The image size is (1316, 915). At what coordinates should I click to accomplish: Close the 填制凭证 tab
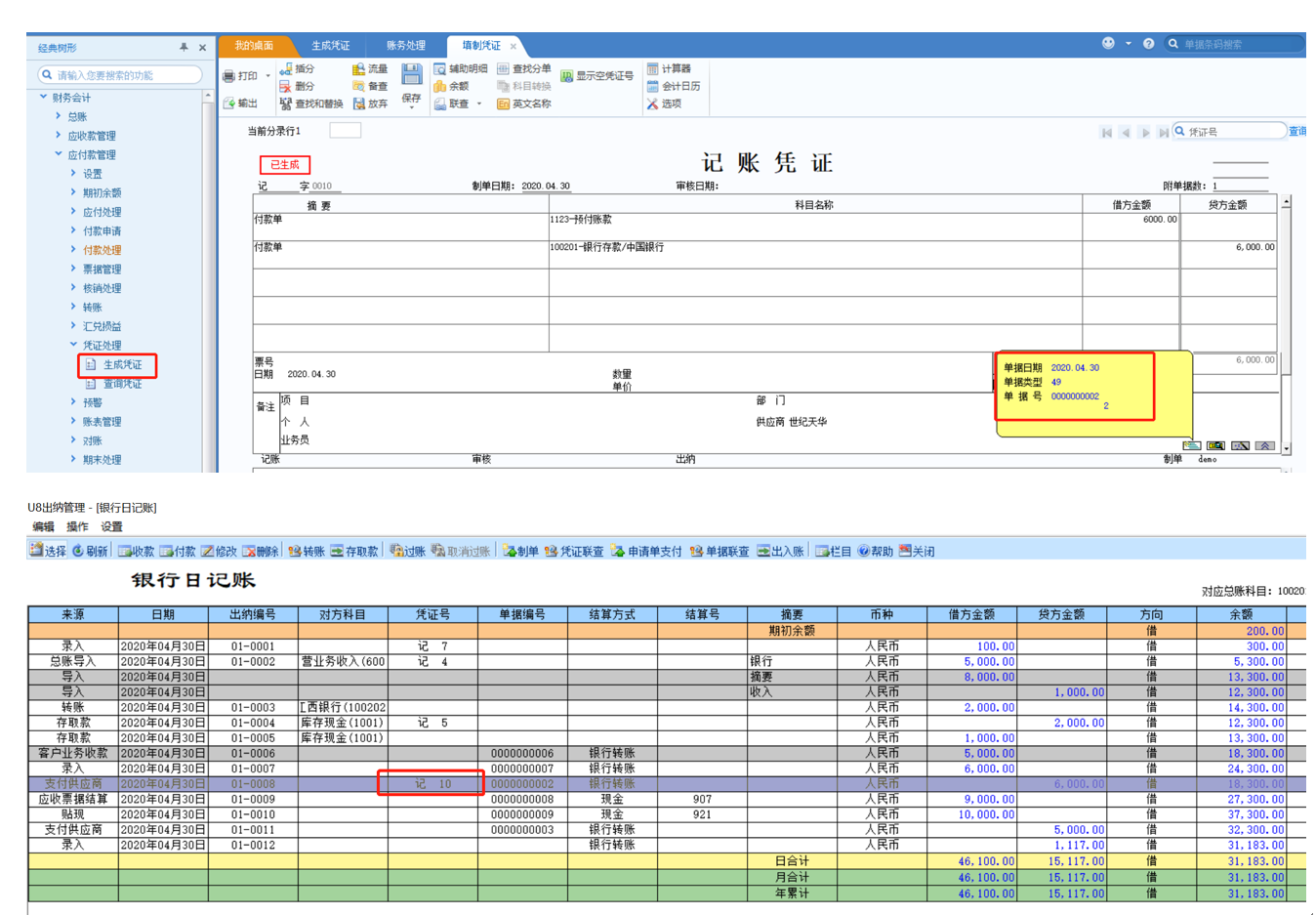pyautogui.click(x=514, y=46)
